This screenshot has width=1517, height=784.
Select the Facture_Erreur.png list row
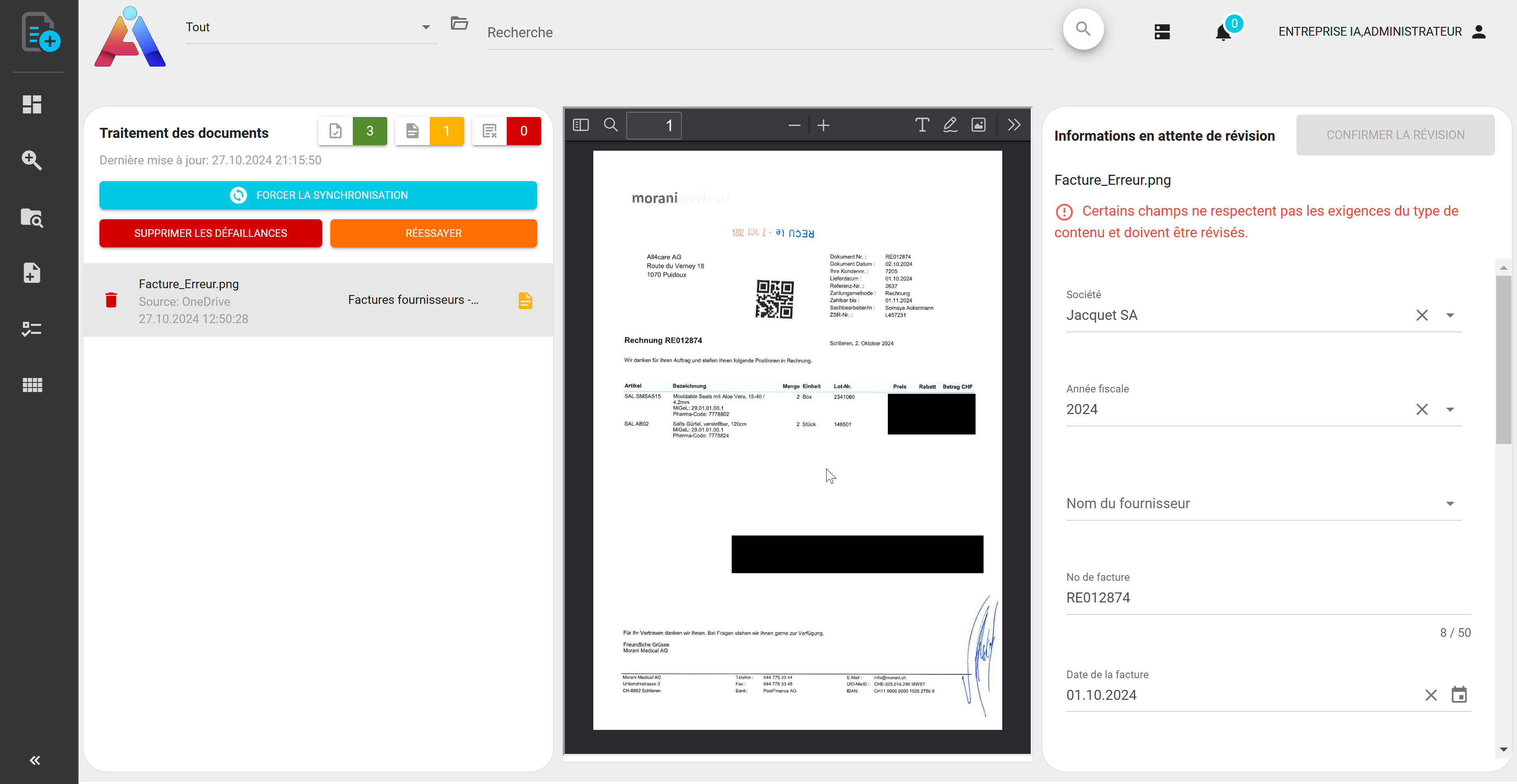[x=318, y=300]
